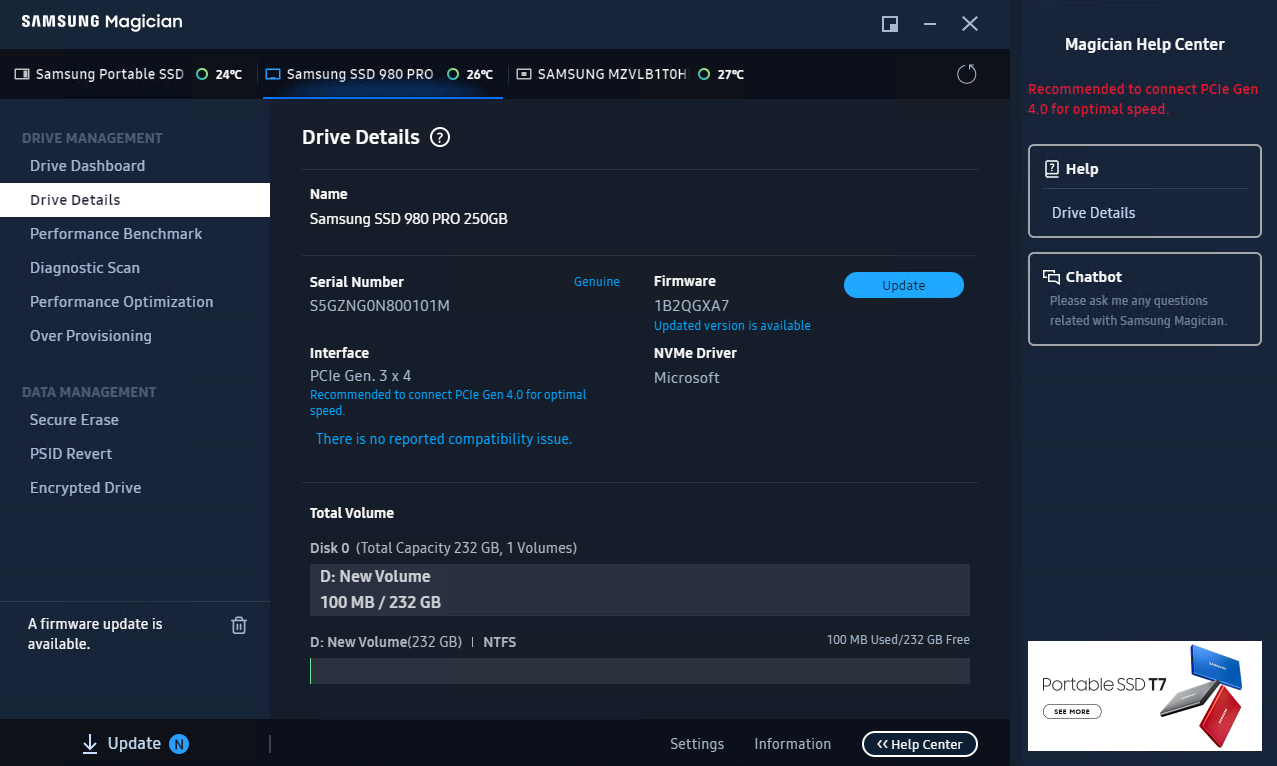The width and height of the screenshot is (1277, 766).
Task: Click the 24°C temperature status ring
Action: coord(202,74)
